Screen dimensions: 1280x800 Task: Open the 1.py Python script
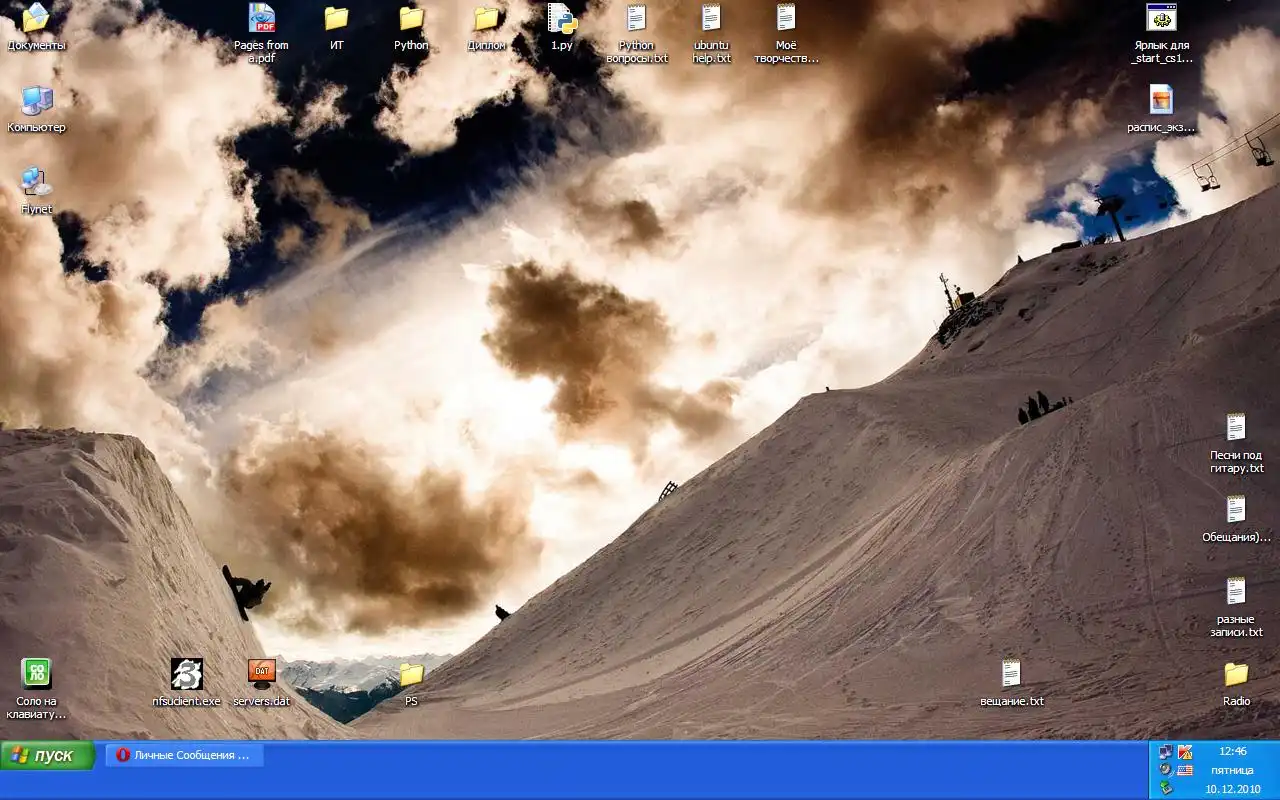561,19
